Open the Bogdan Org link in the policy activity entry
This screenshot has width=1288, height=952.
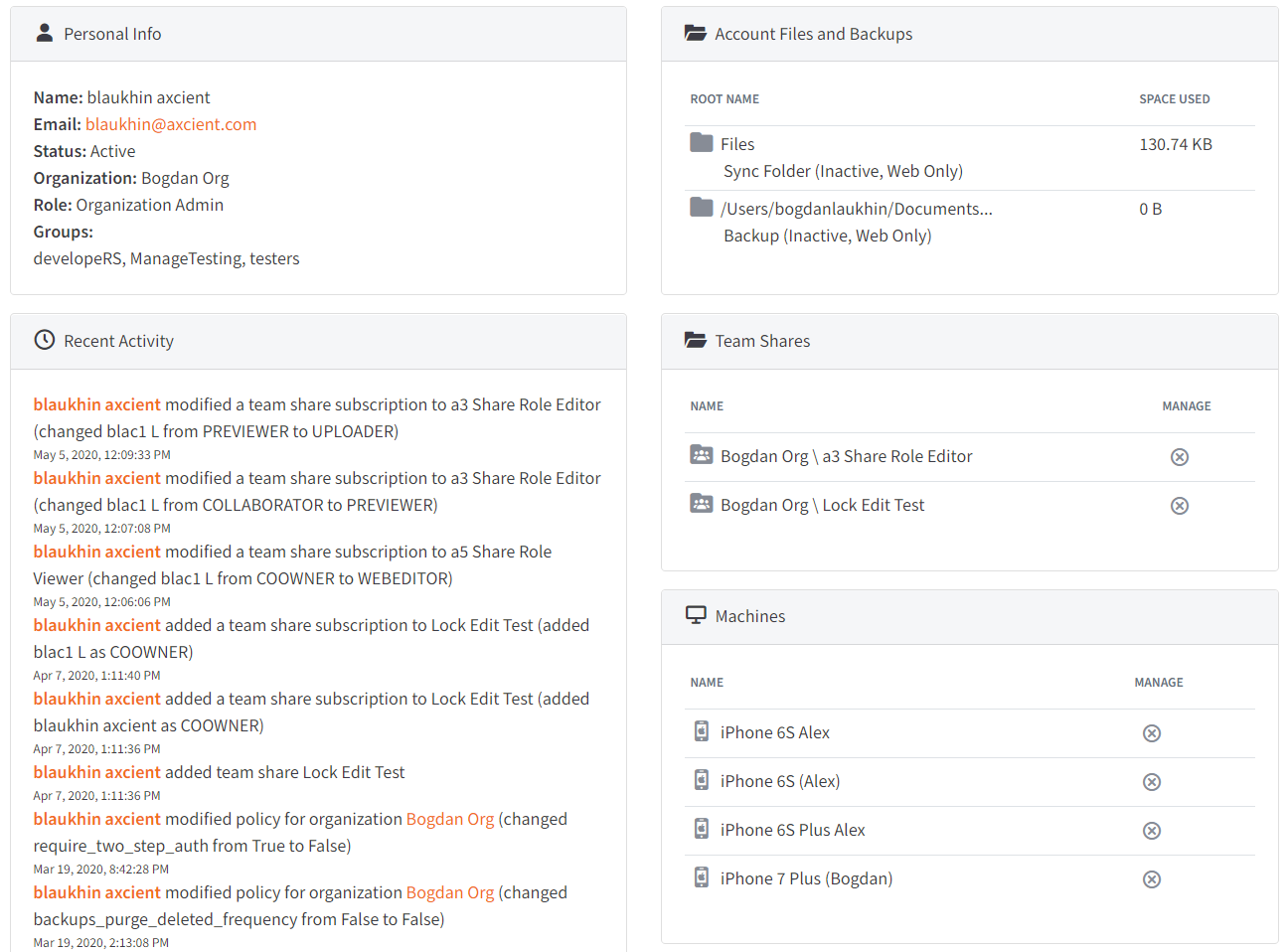[x=450, y=818]
